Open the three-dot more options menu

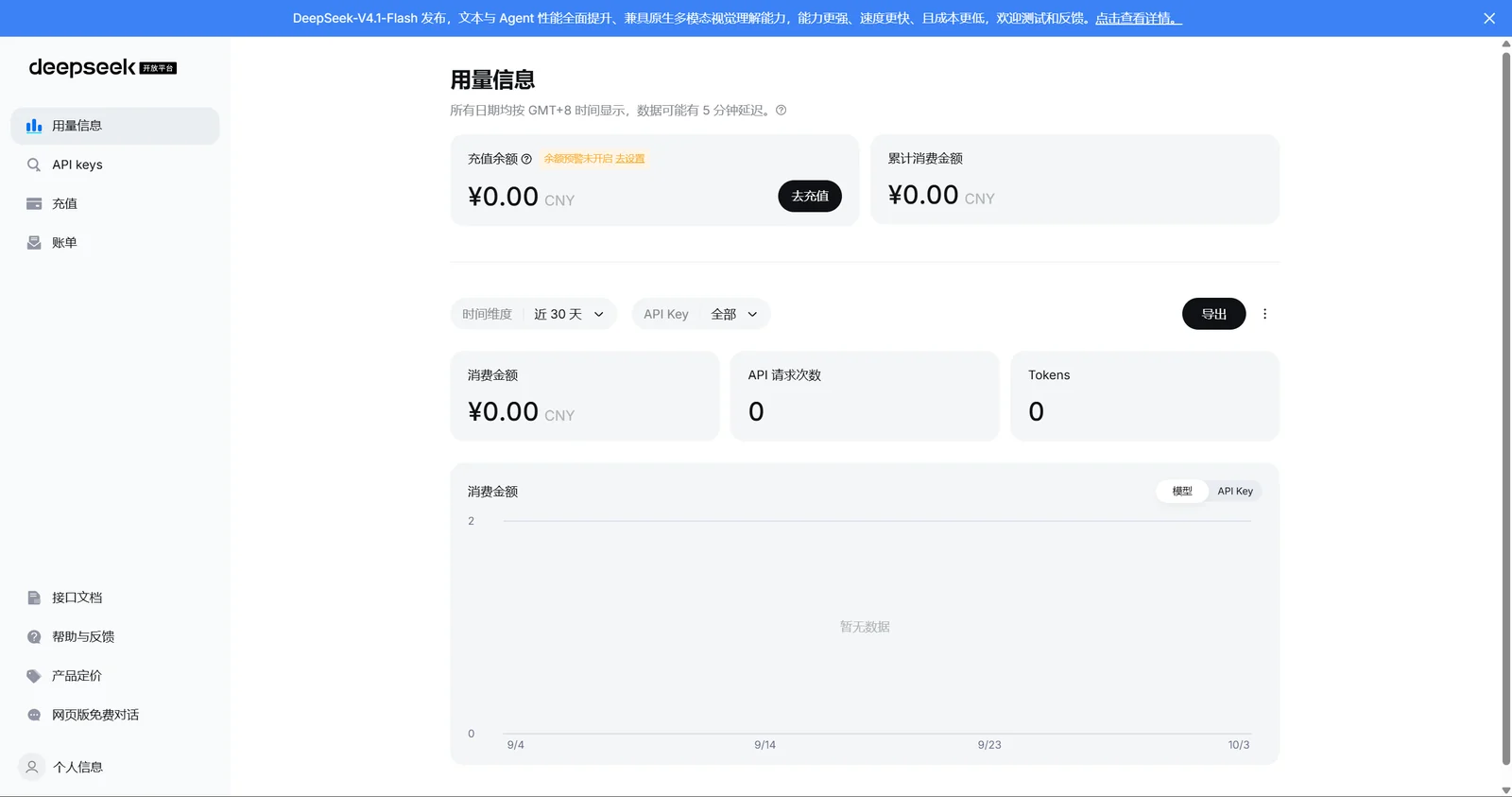point(1264,314)
